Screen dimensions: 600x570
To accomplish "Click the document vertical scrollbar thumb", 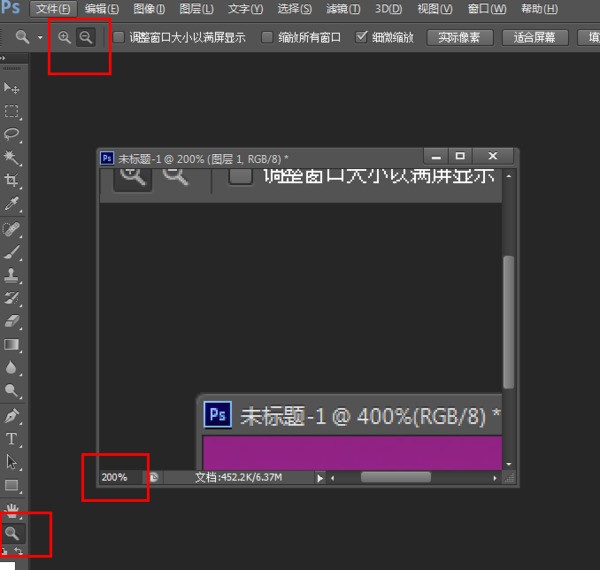I will 508,322.
